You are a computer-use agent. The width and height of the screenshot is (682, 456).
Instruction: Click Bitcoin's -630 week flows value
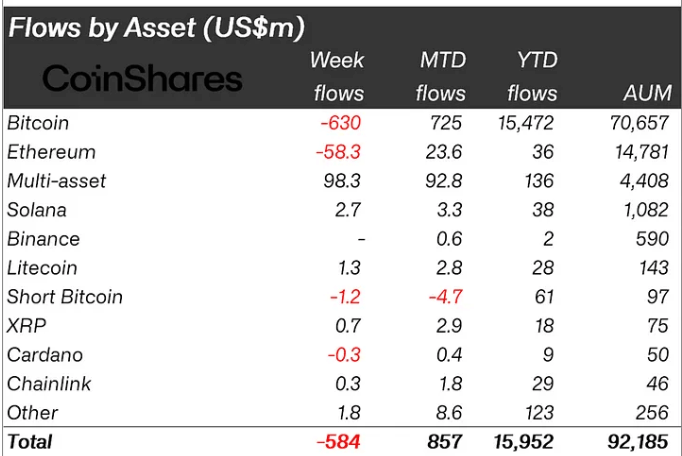point(339,124)
